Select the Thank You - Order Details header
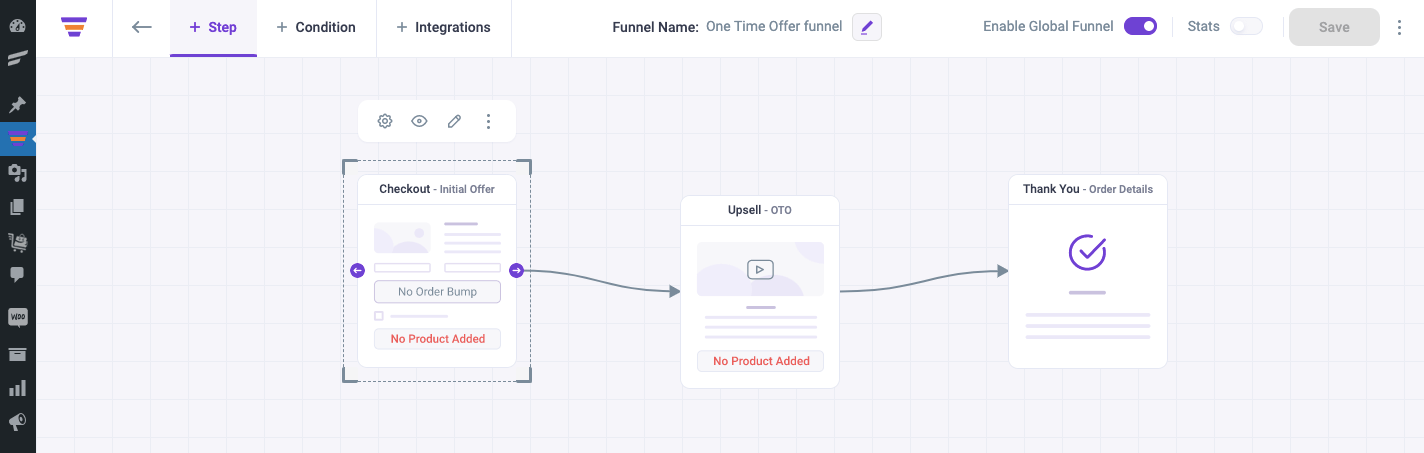Image resolution: width=1424 pixels, height=453 pixels. tap(1087, 189)
